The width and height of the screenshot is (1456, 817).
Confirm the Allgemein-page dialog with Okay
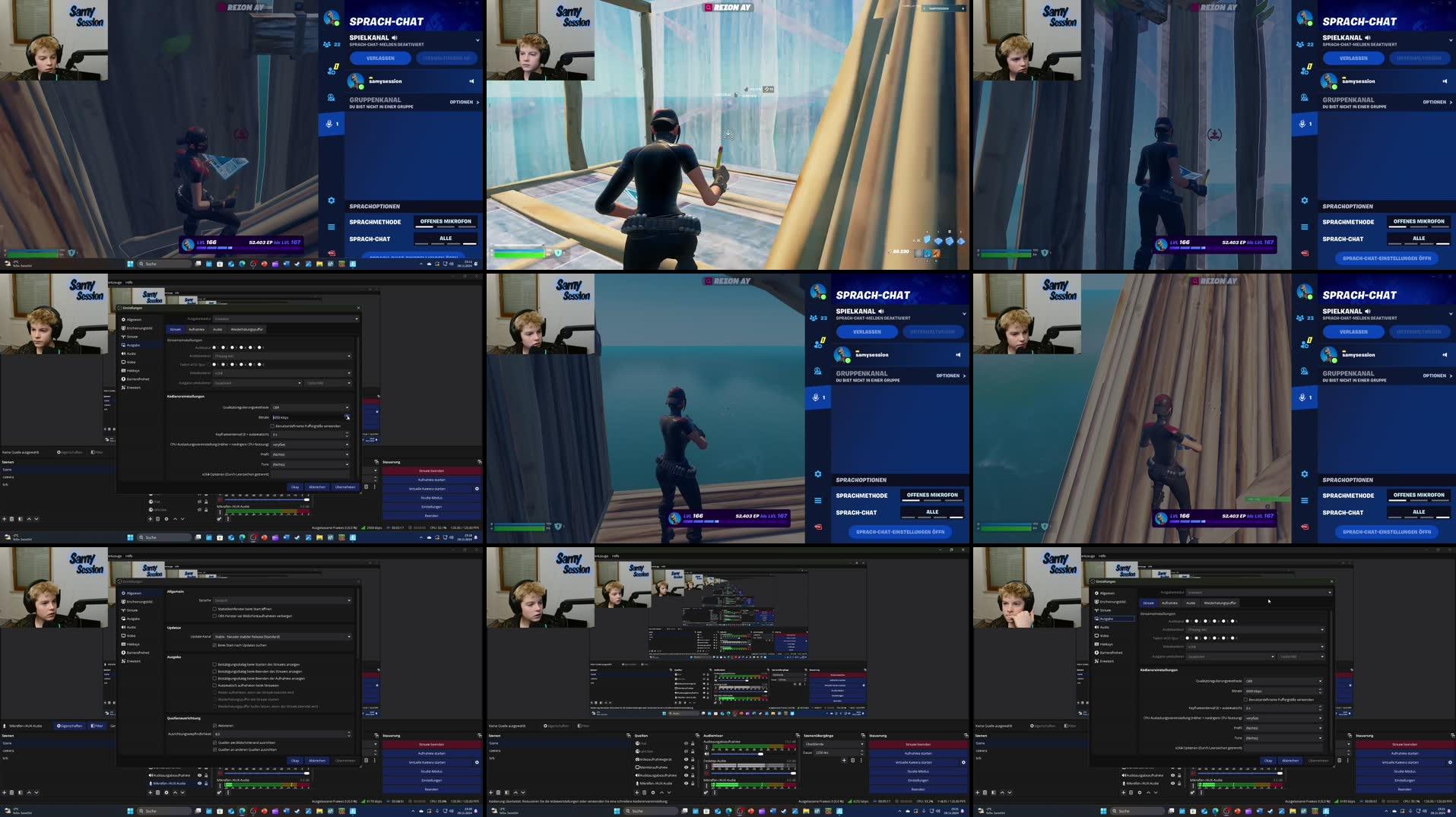295,761
